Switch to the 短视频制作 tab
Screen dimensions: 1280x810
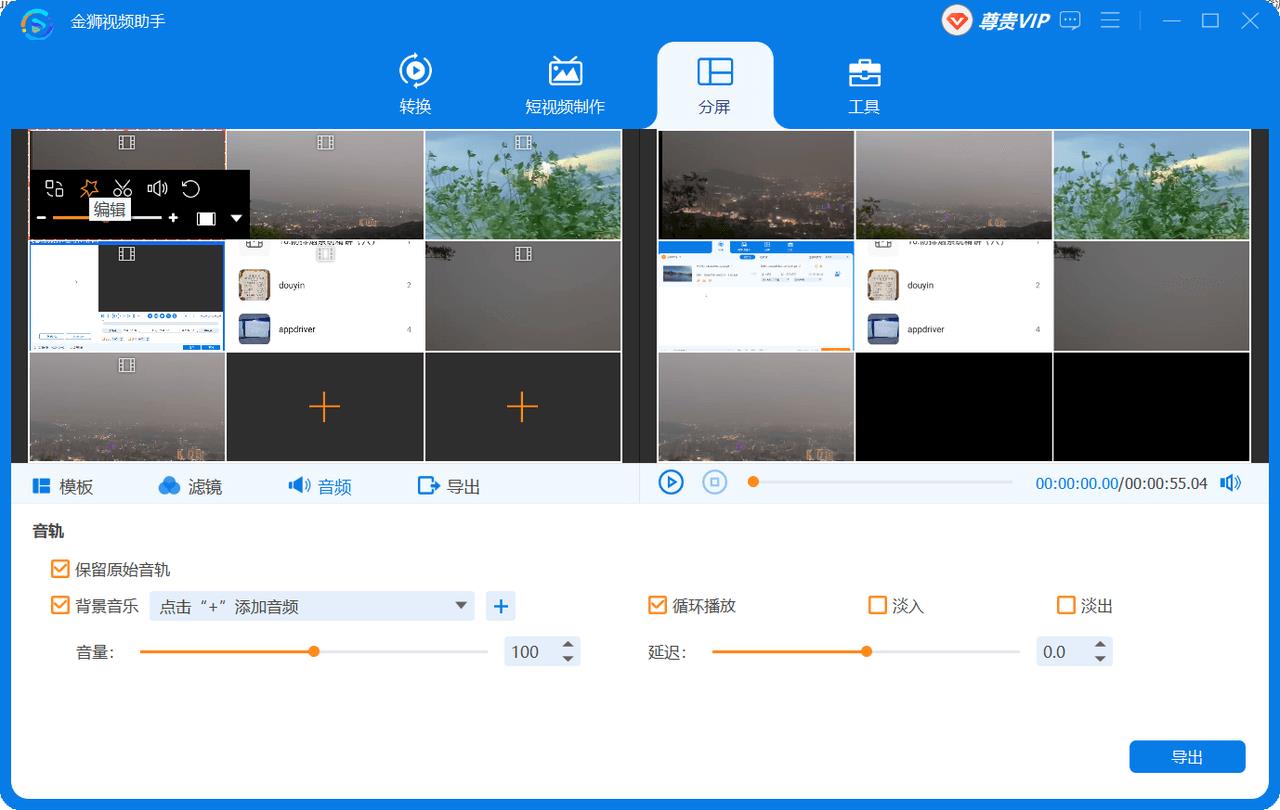(x=565, y=85)
